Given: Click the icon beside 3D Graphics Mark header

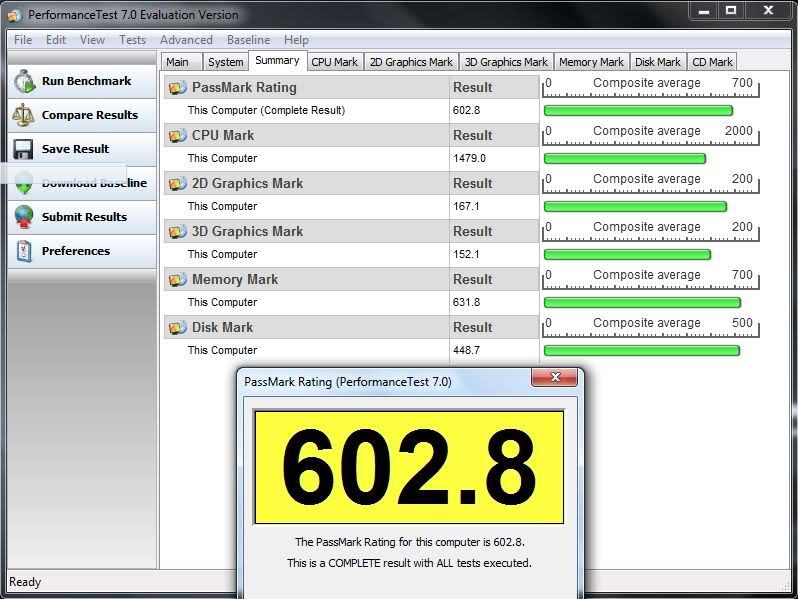Looking at the screenshot, I should [178, 232].
